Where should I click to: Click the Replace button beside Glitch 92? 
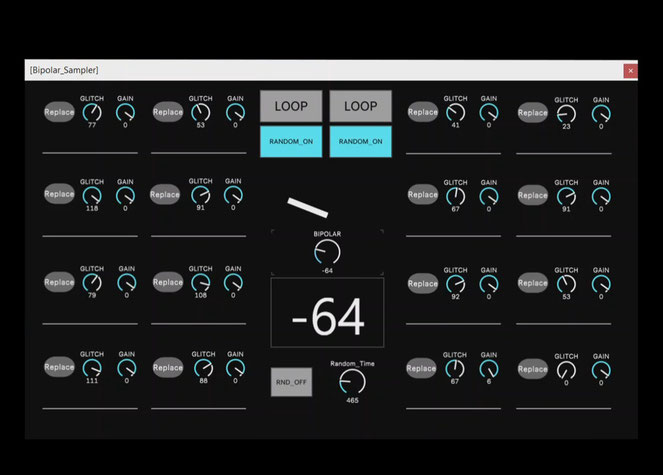tap(423, 283)
